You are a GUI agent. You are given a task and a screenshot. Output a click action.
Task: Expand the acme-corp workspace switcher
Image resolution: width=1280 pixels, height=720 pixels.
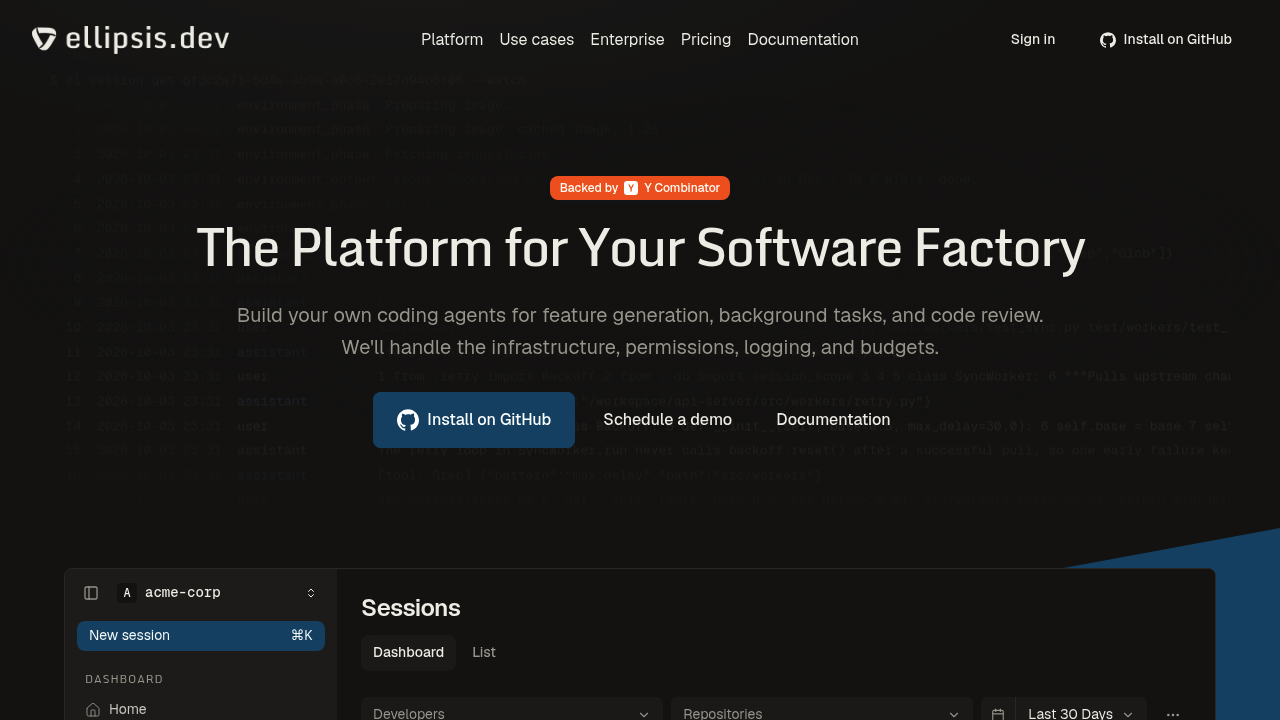click(x=311, y=593)
